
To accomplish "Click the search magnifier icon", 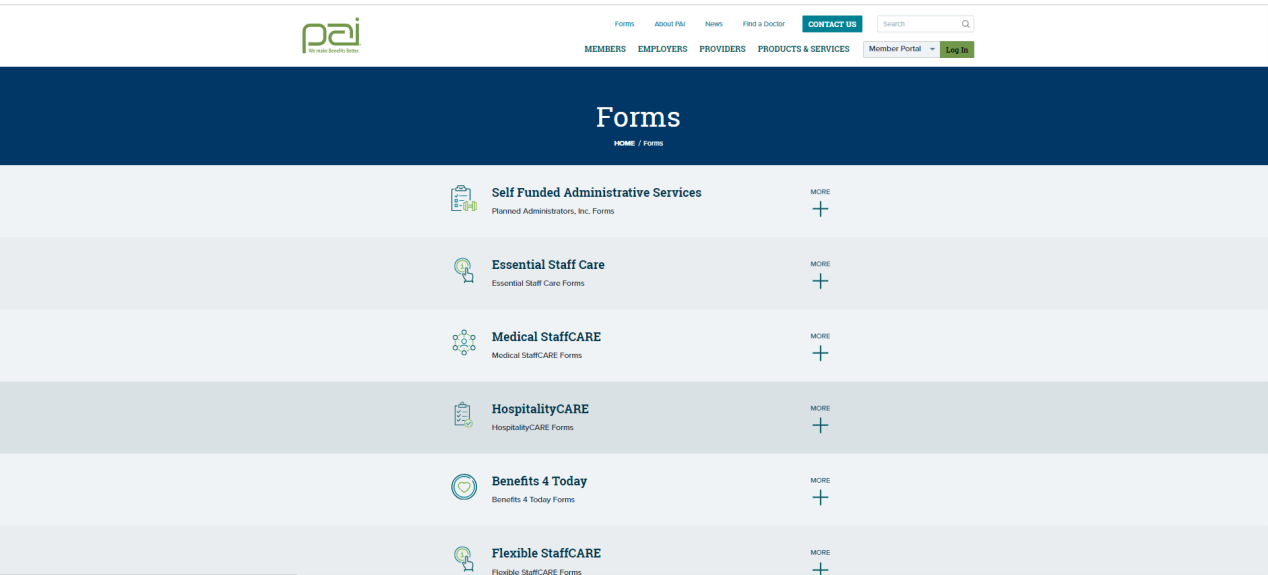I will [965, 24].
